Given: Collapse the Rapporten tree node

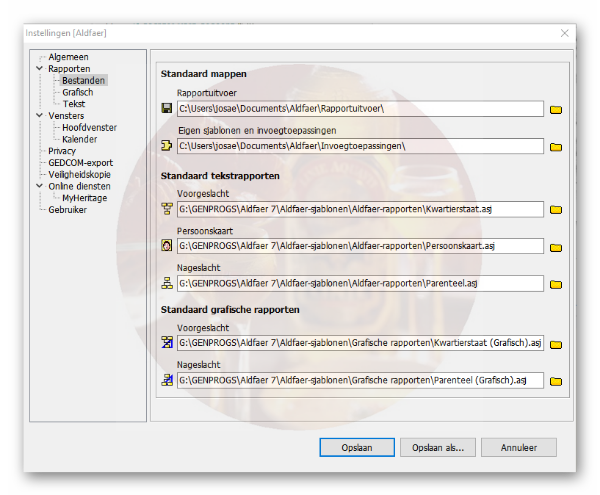Looking at the screenshot, I should click(x=39, y=69).
